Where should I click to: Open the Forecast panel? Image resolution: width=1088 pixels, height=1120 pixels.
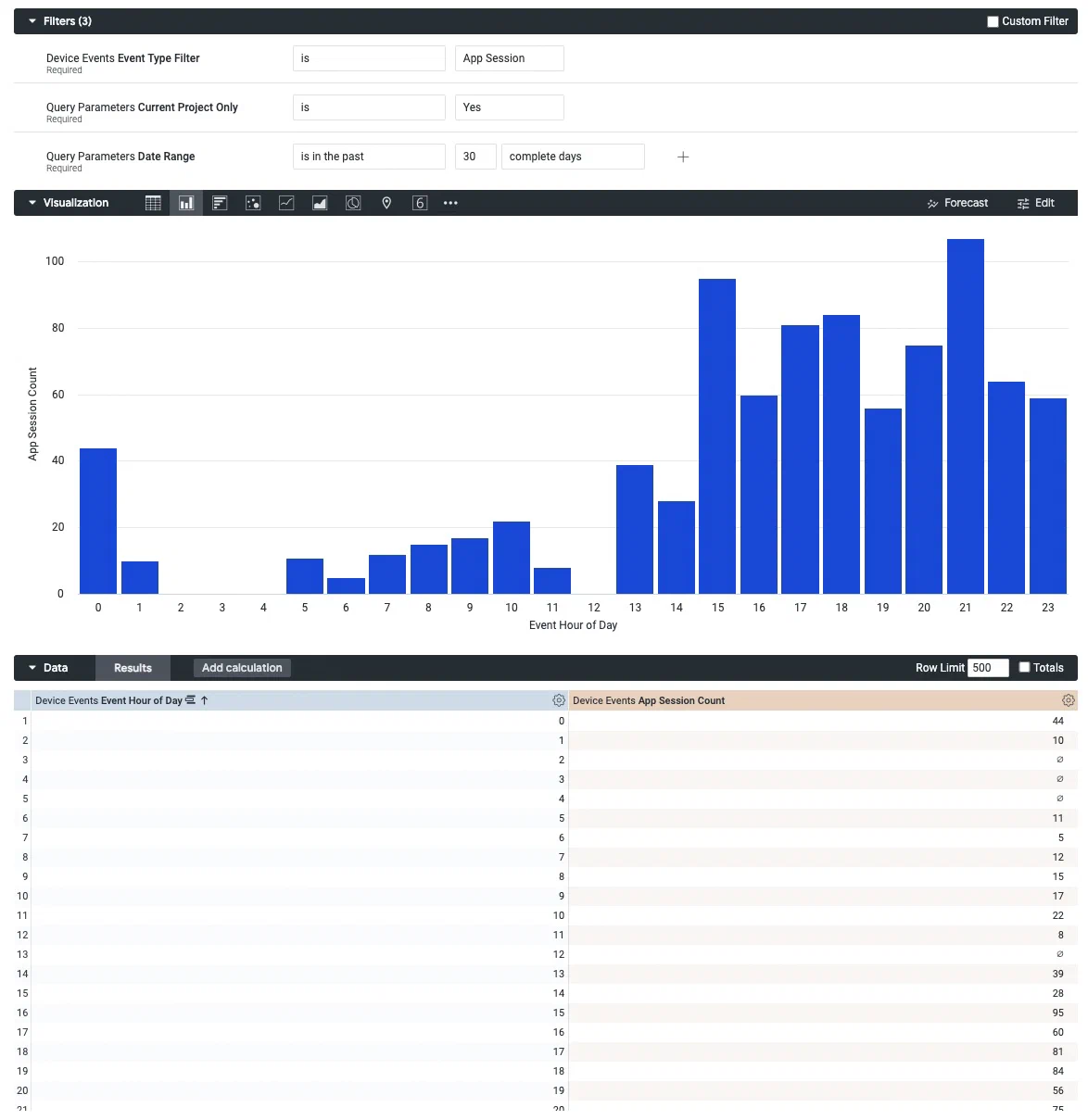(x=957, y=203)
